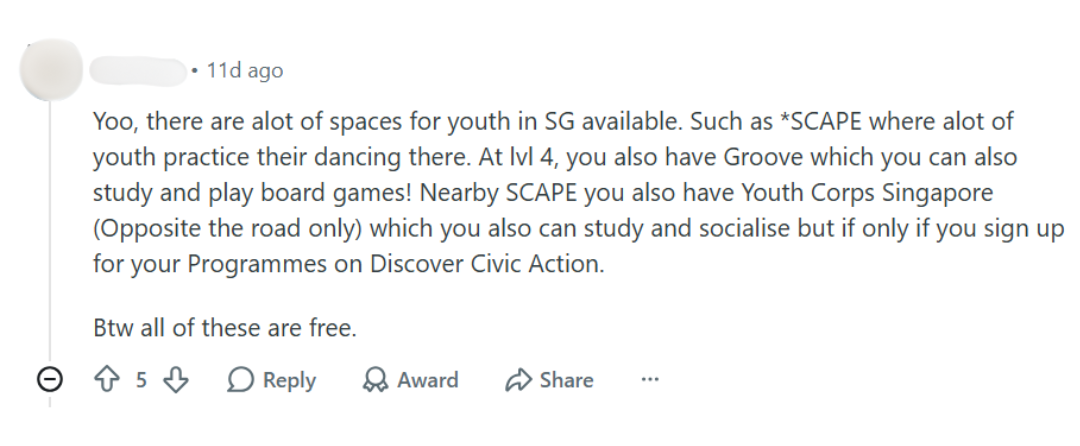Click the vote count of 5
The image size is (1080, 446).
(x=141, y=380)
